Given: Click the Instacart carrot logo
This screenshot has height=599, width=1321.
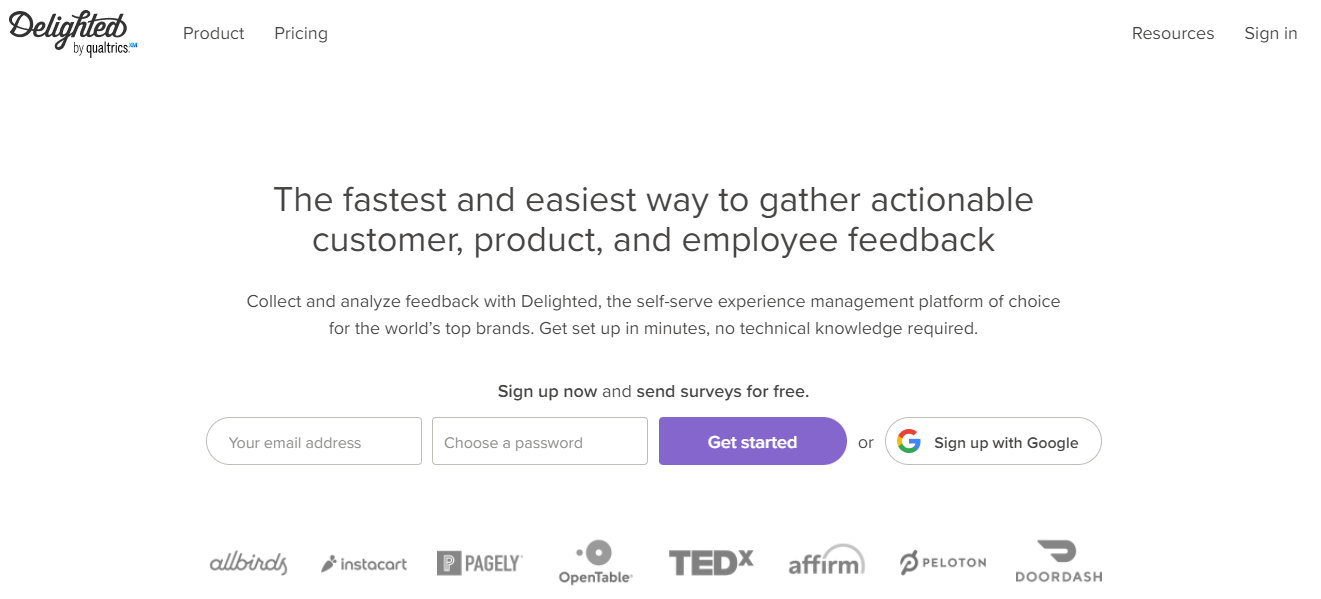Looking at the screenshot, I should click(364, 564).
